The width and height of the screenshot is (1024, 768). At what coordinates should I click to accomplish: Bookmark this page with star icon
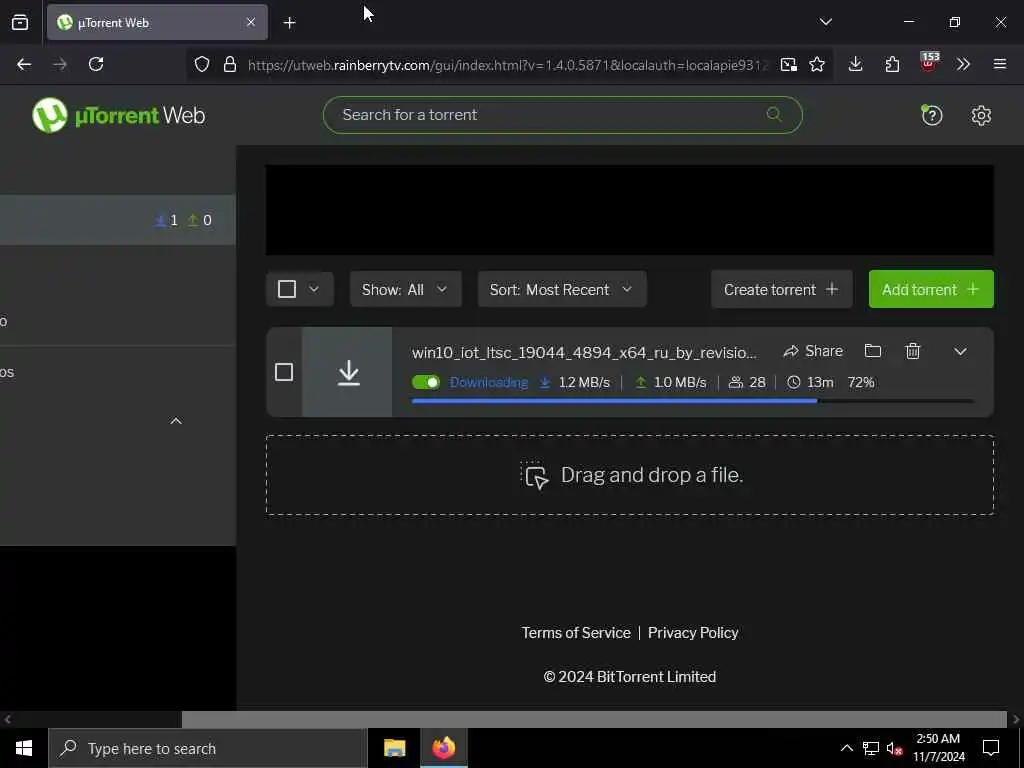[x=817, y=64]
